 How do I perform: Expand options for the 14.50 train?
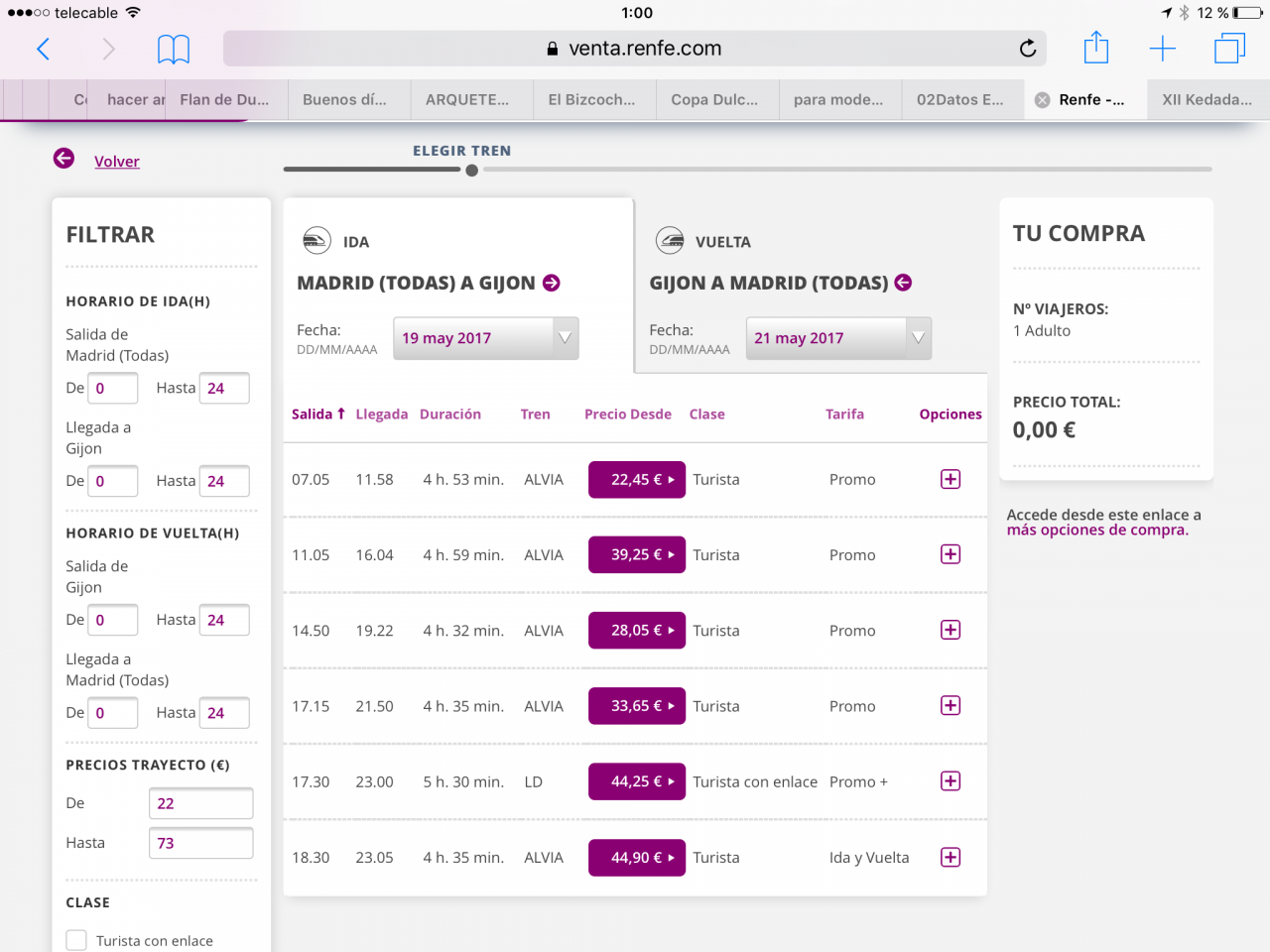[x=951, y=630]
